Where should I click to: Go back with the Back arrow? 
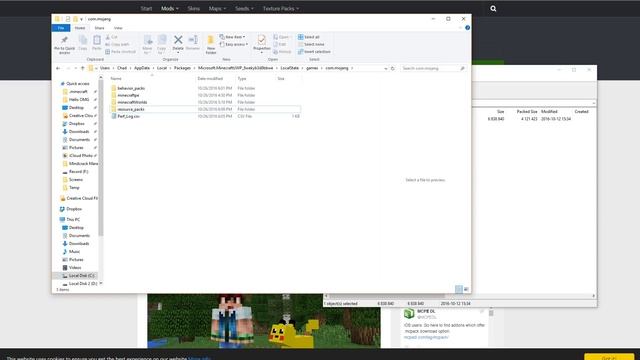(58, 68)
